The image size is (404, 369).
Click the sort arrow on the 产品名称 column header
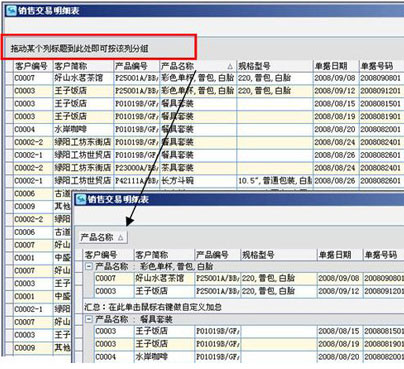pyautogui.click(x=230, y=66)
